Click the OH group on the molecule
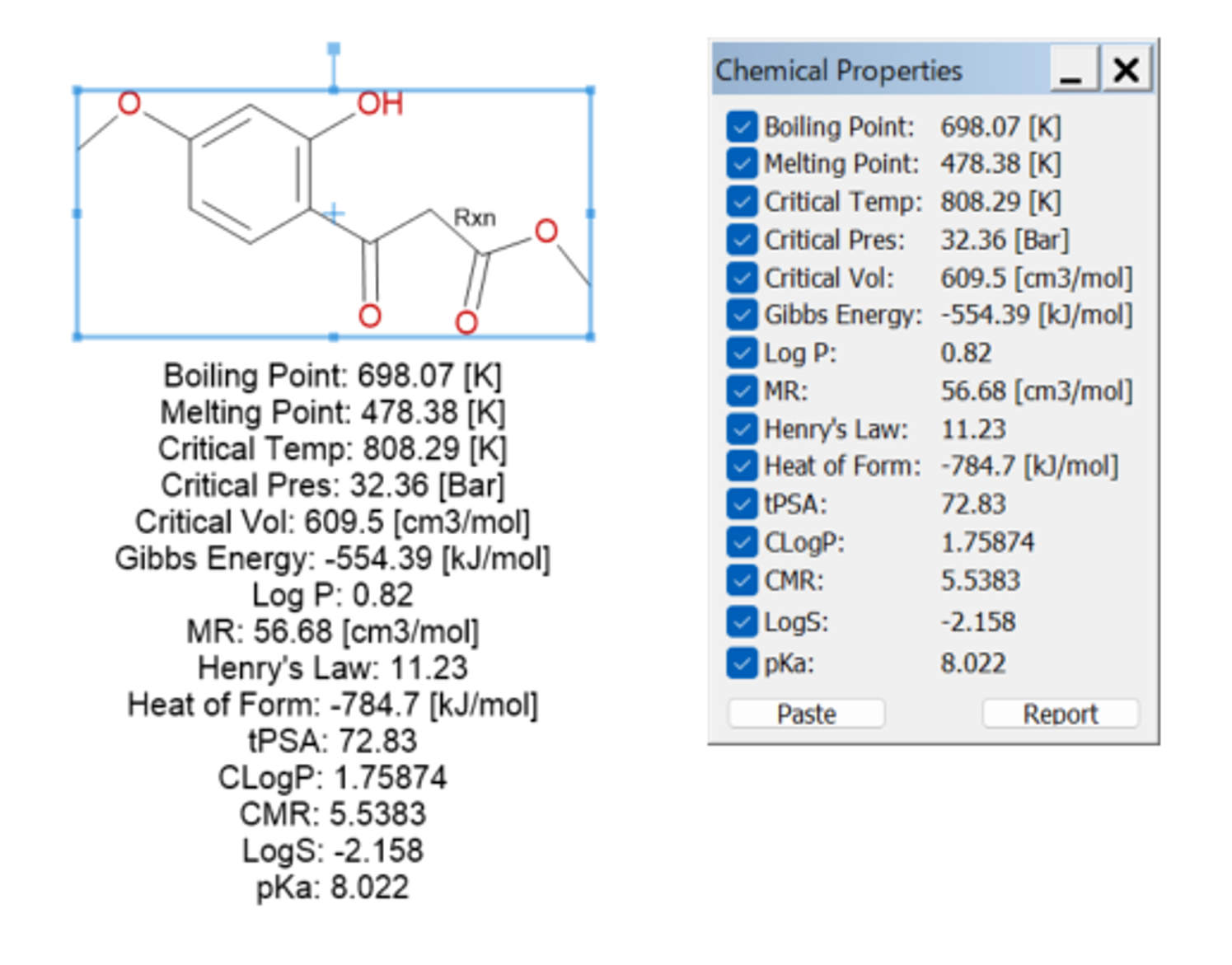The image size is (1232, 965). pos(380,104)
